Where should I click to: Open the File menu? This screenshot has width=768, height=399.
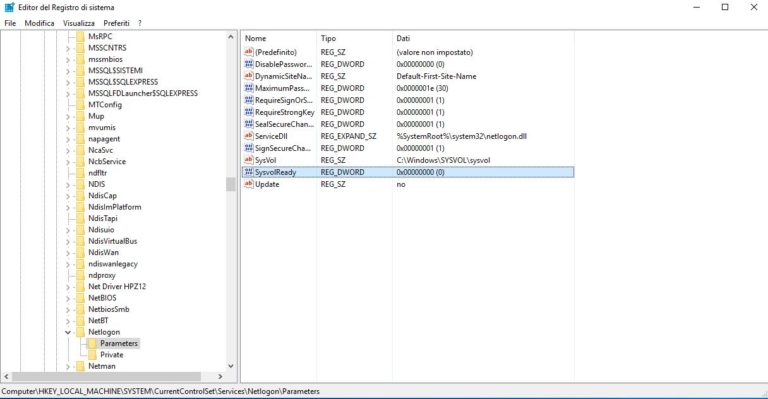coord(10,23)
